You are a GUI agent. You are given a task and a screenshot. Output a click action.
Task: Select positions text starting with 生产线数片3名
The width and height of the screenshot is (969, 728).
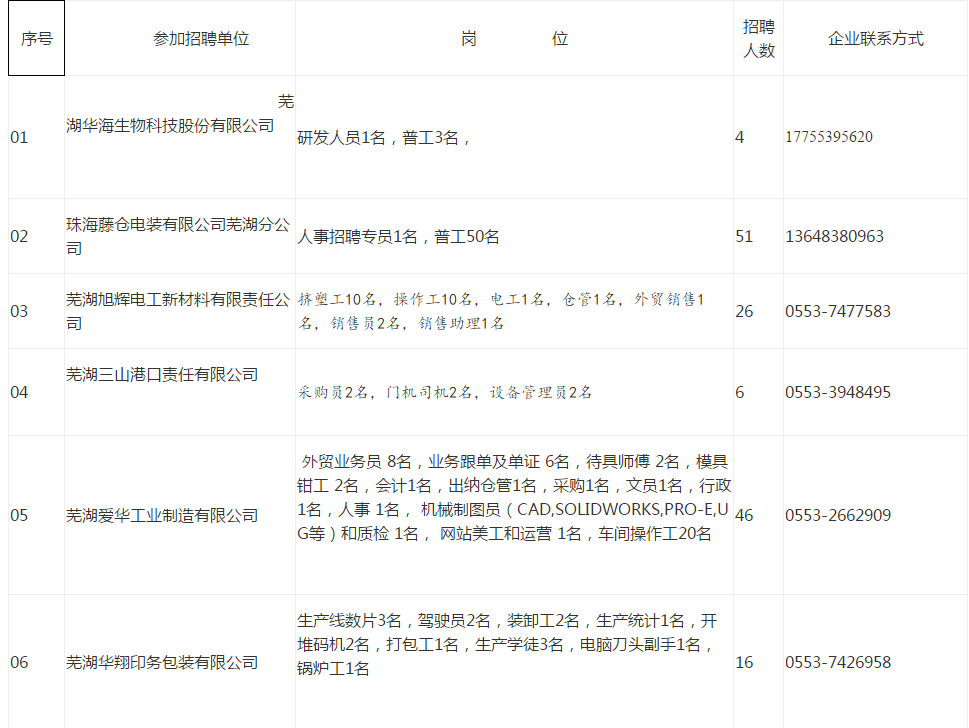click(507, 645)
